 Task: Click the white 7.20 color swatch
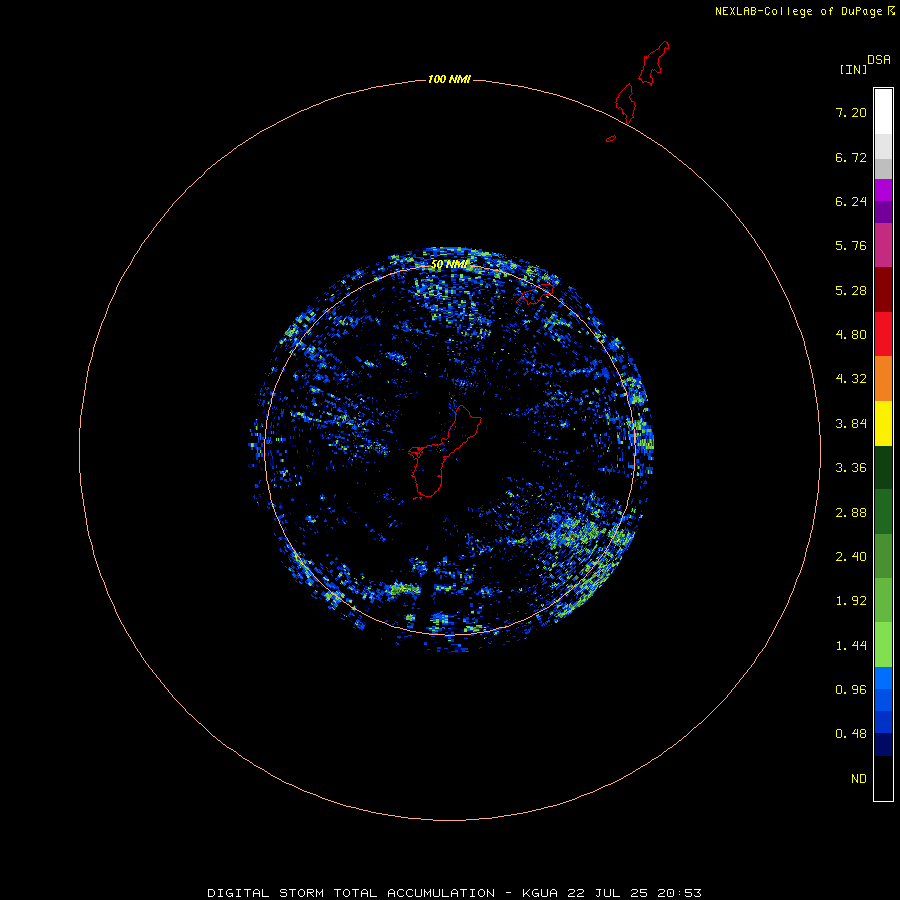click(883, 111)
